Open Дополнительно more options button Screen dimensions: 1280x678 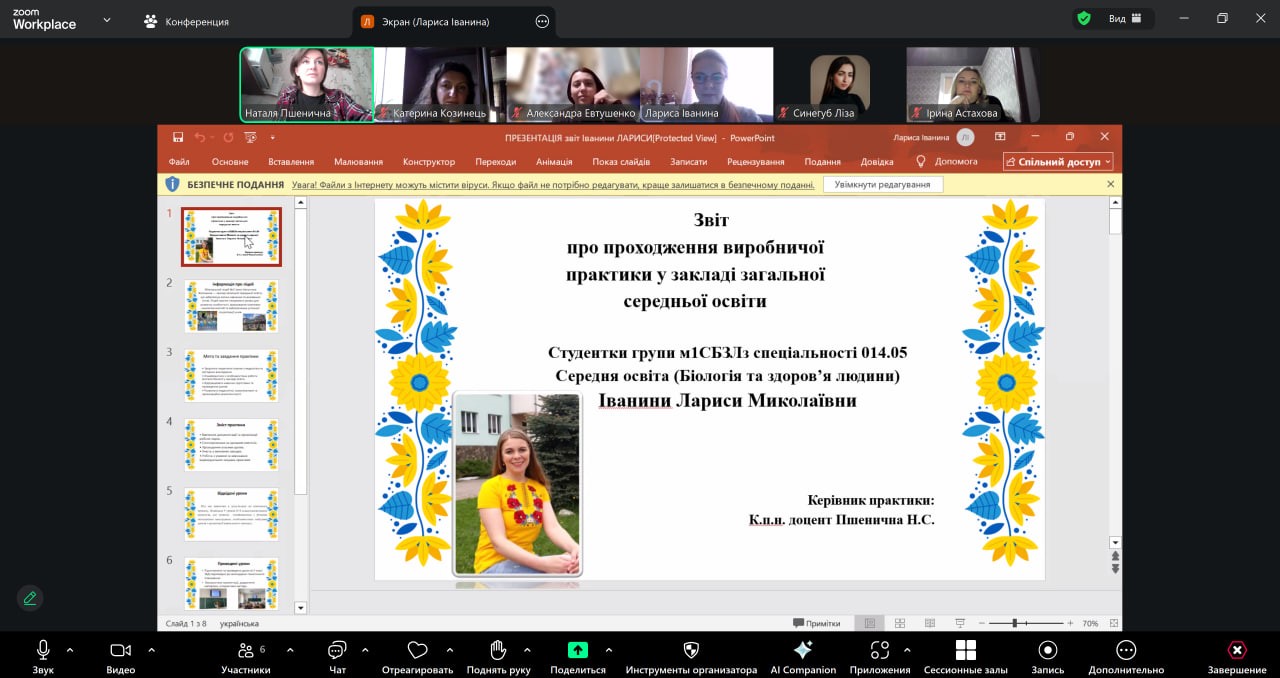[1126, 652]
